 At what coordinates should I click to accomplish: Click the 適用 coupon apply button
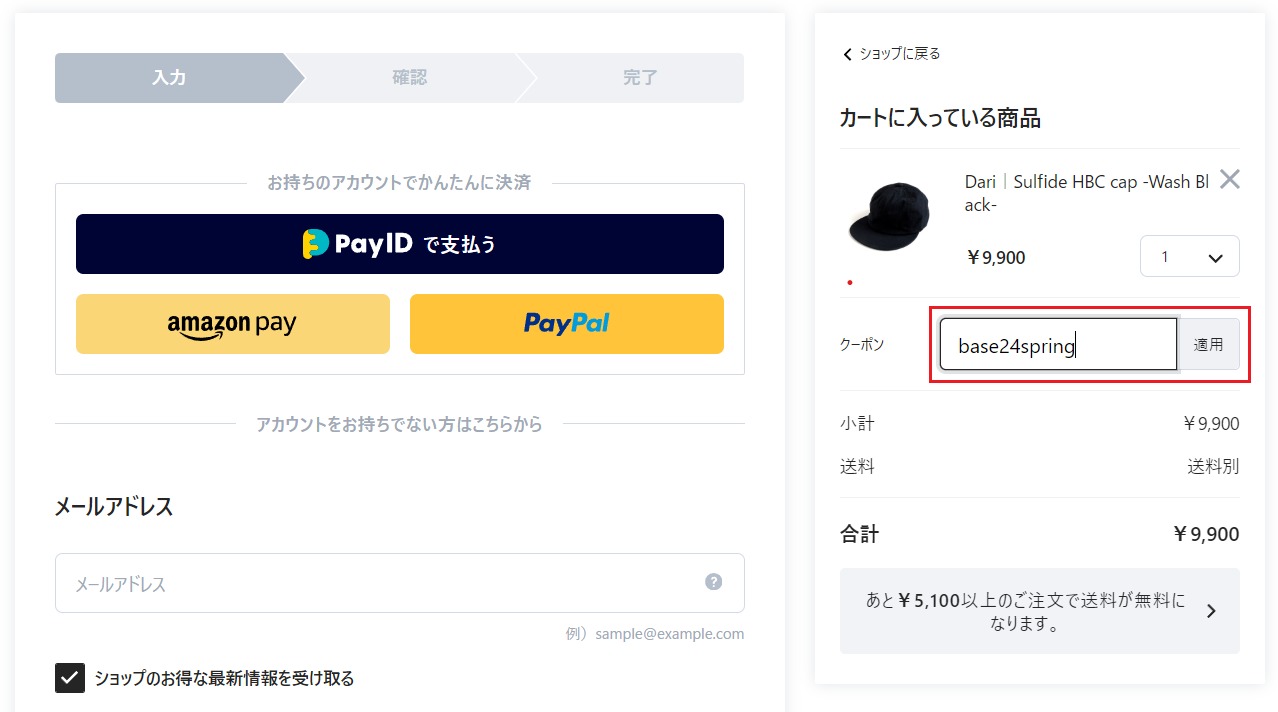pyautogui.click(x=1209, y=344)
